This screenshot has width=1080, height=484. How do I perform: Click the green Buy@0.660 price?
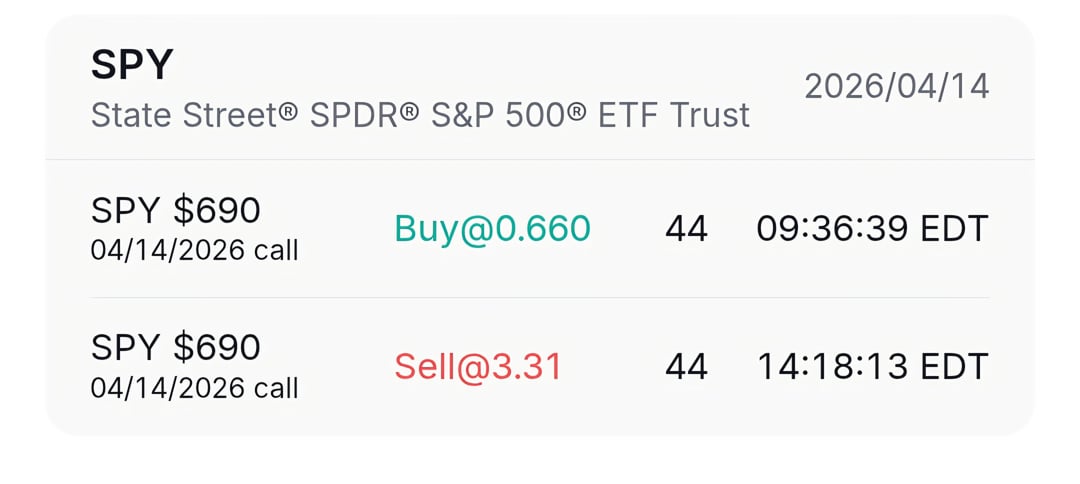493,229
